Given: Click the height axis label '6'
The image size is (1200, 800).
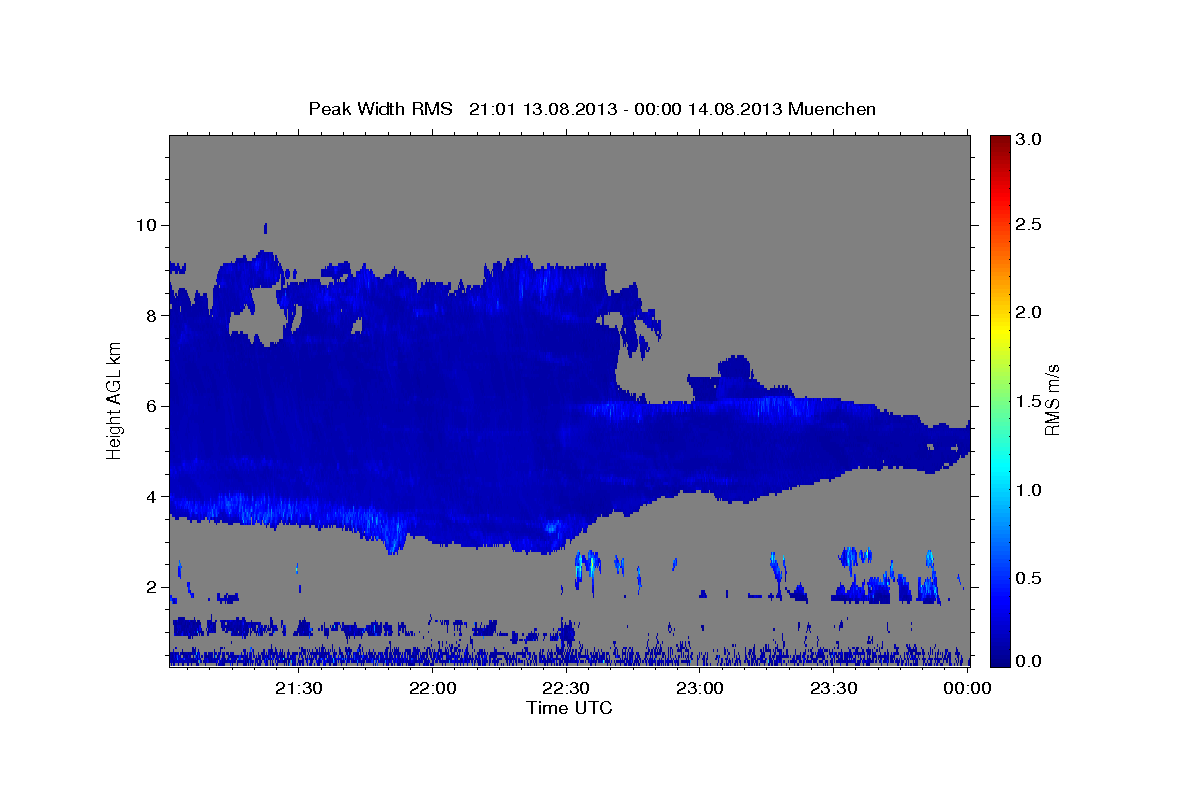Looking at the screenshot, I should [151, 406].
